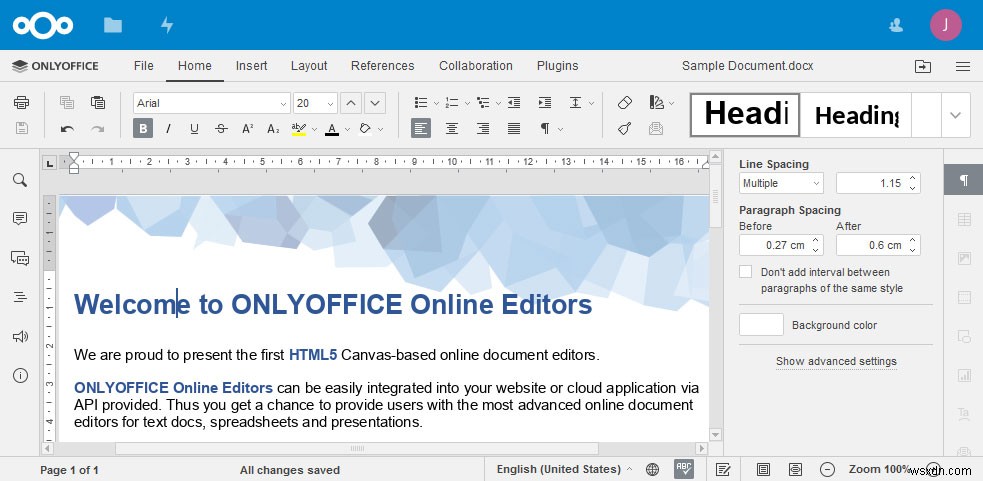This screenshot has height=481, width=983.
Task: Click the Undo arrow icon
Action: pos(67,128)
